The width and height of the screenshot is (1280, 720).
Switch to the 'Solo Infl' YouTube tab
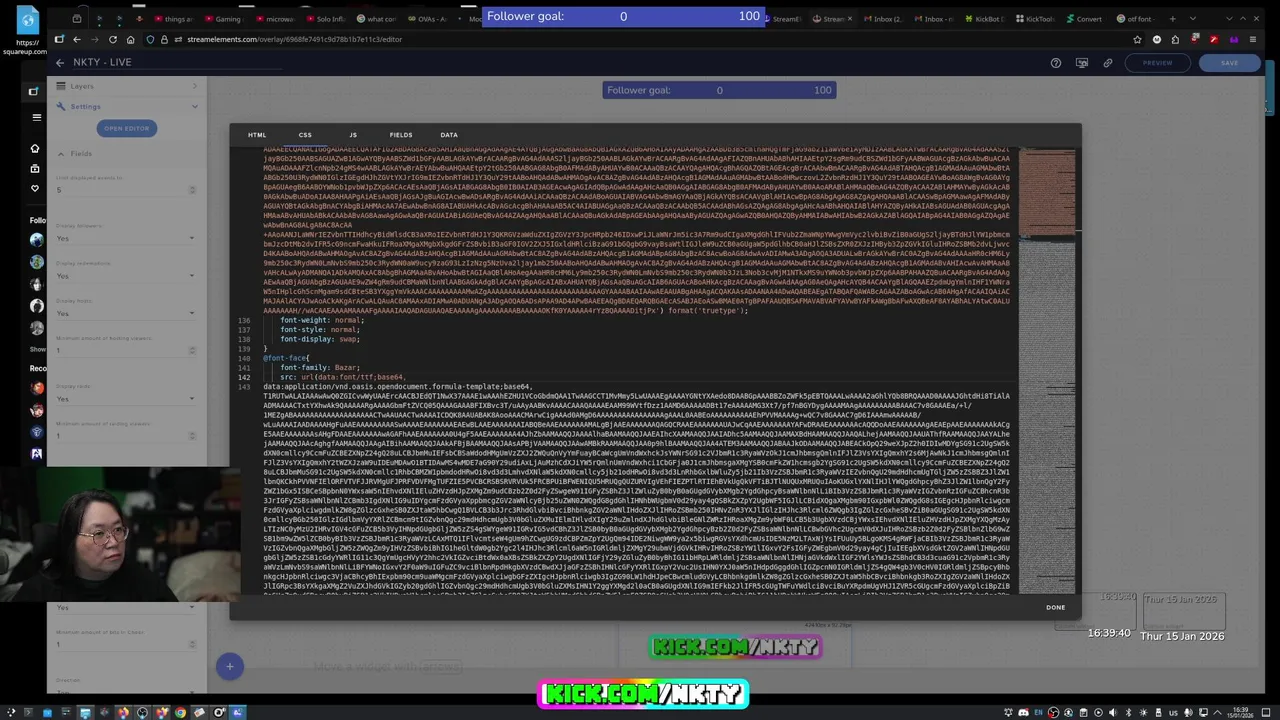(x=325, y=18)
